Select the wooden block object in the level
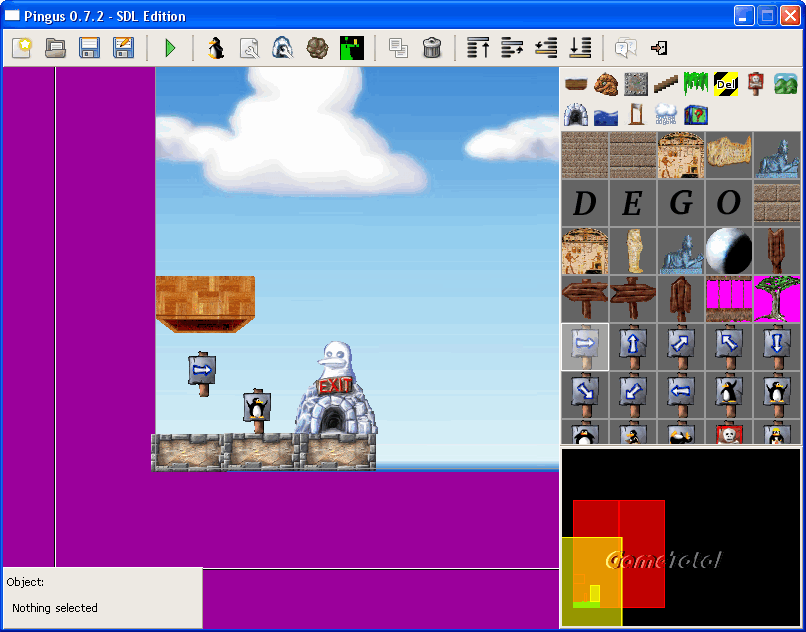Viewport: 806px width, 632px height. click(205, 304)
